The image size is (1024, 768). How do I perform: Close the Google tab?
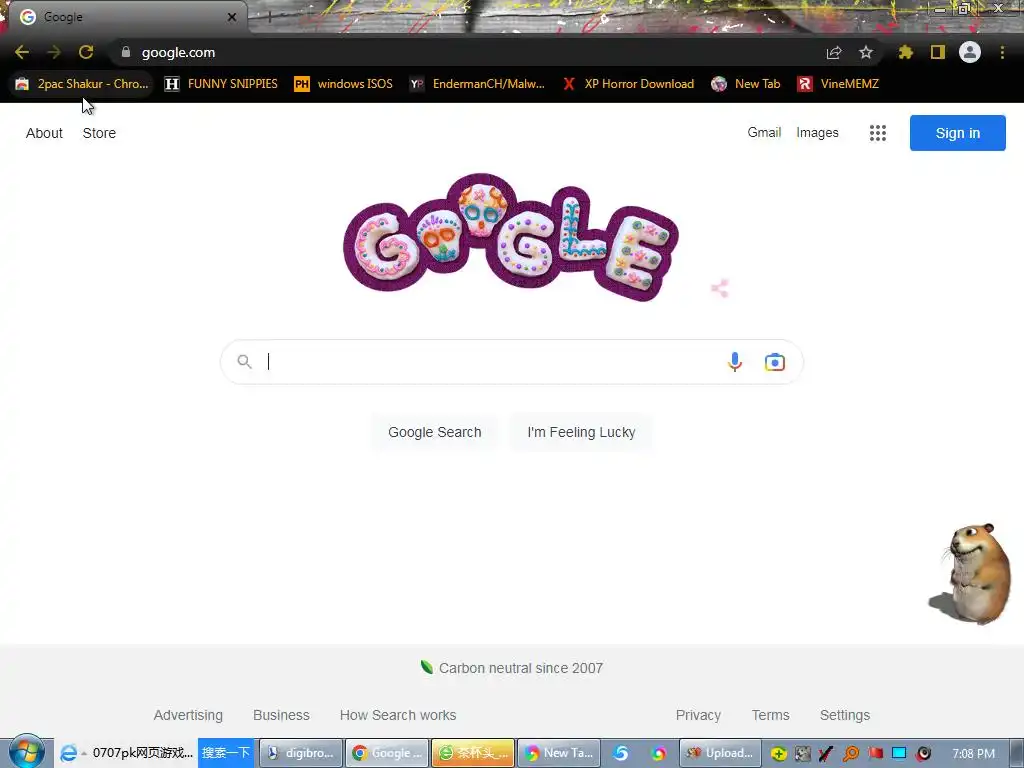pos(232,17)
